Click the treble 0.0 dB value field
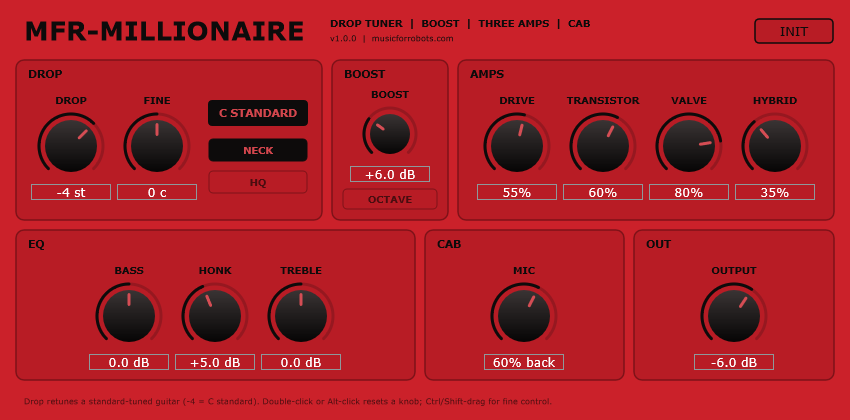The image size is (850, 420). pyautogui.click(x=301, y=362)
